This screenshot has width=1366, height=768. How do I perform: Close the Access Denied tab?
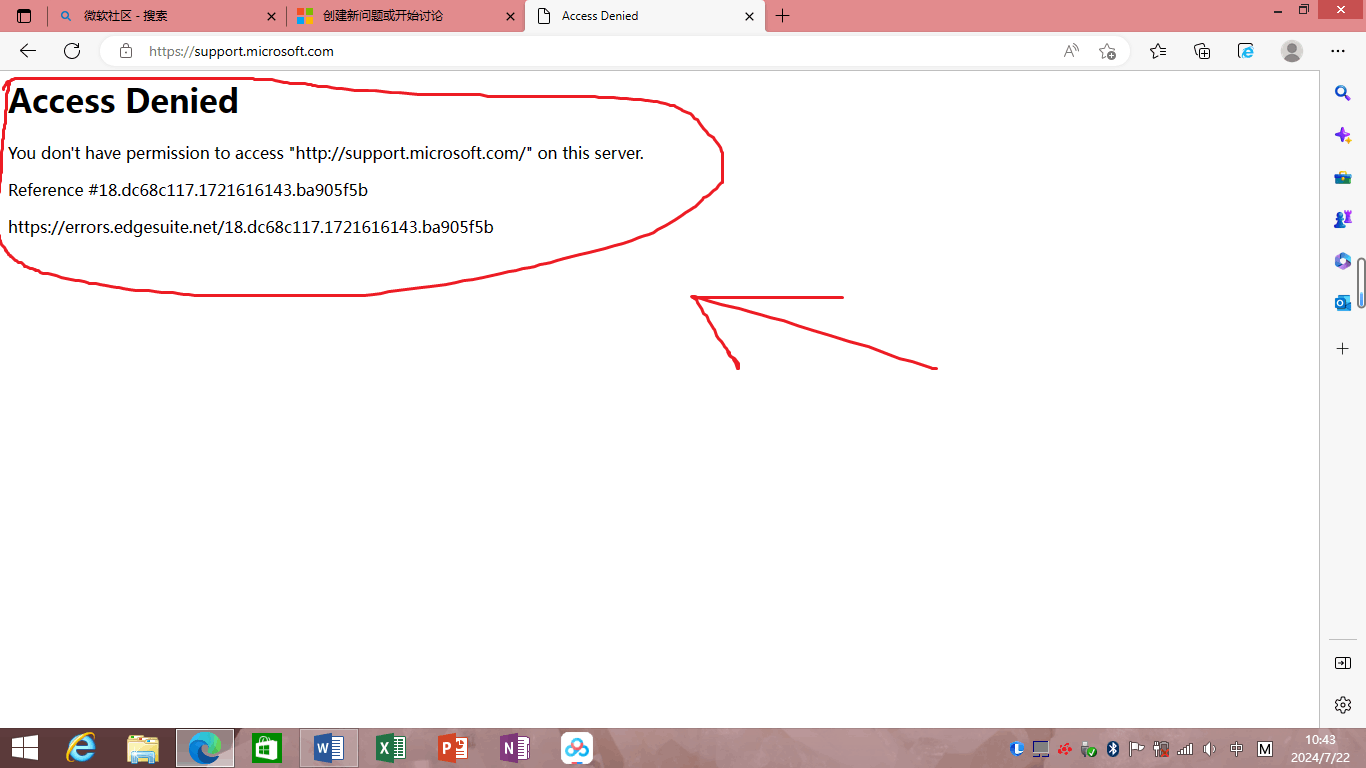pyautogui.click(x=749, y=16)
